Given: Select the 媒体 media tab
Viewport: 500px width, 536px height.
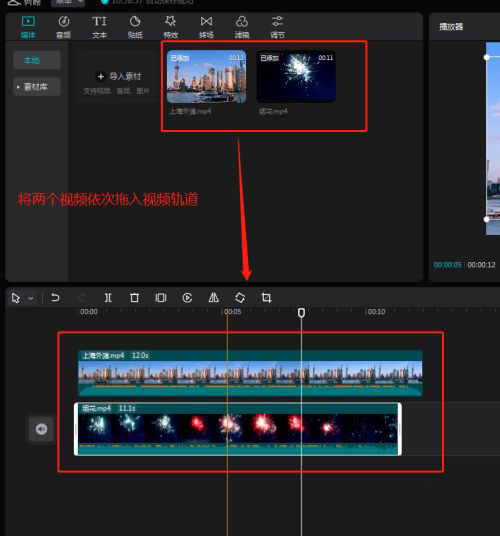Looking at the screenshot, I should [28, 27].
